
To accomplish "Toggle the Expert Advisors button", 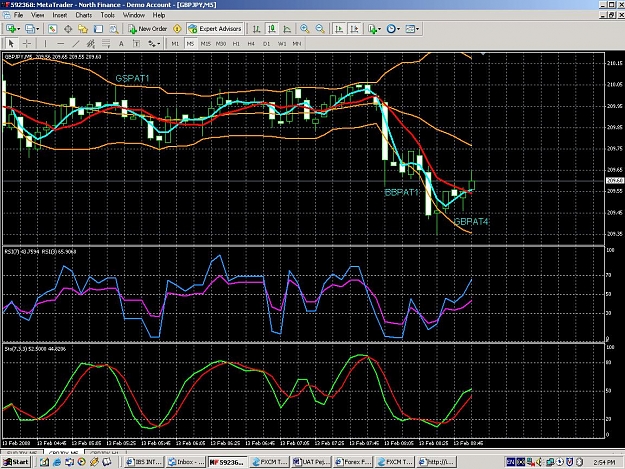I will coord(215,29).
